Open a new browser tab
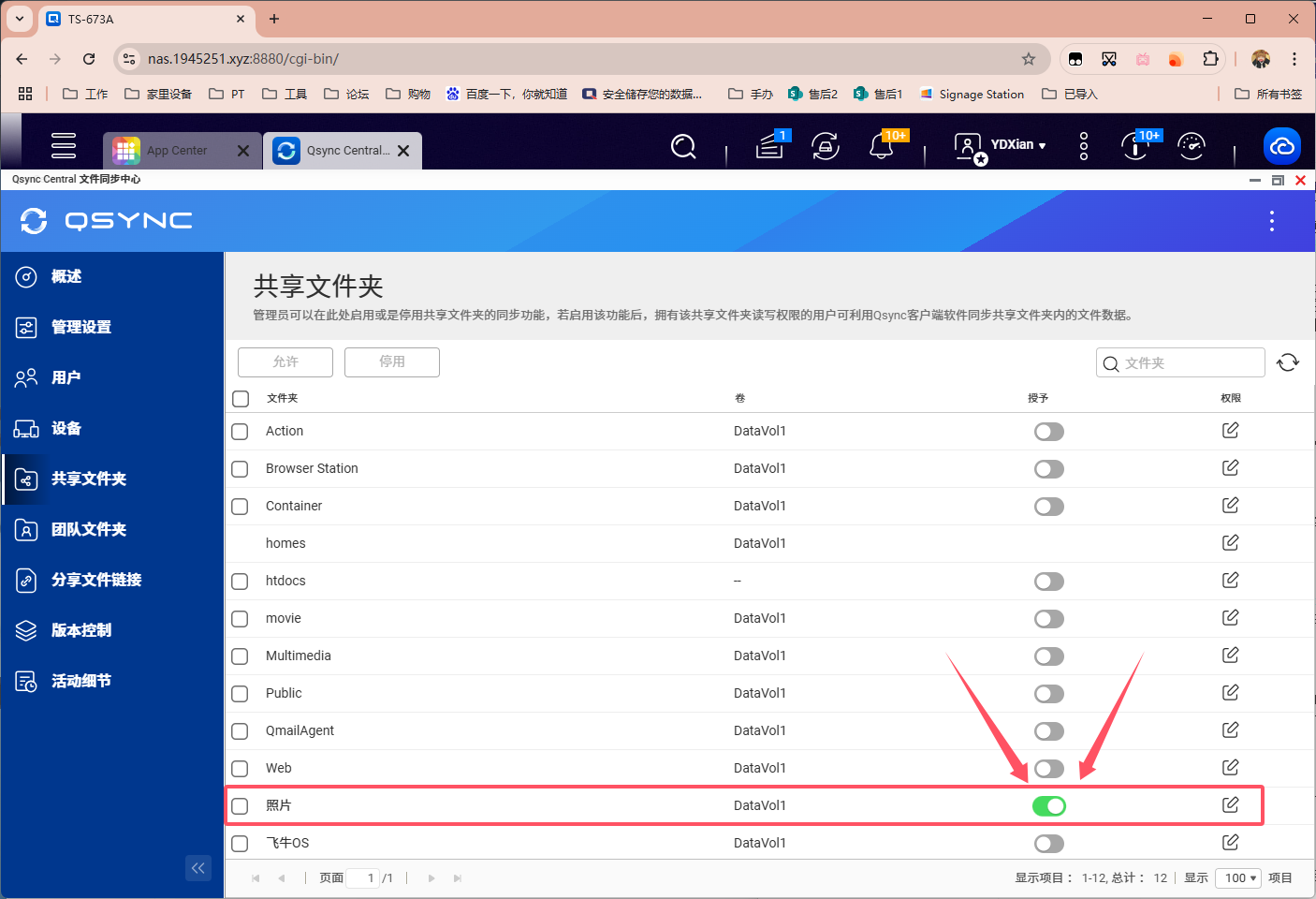1316x899 pixels. point(274,19)
